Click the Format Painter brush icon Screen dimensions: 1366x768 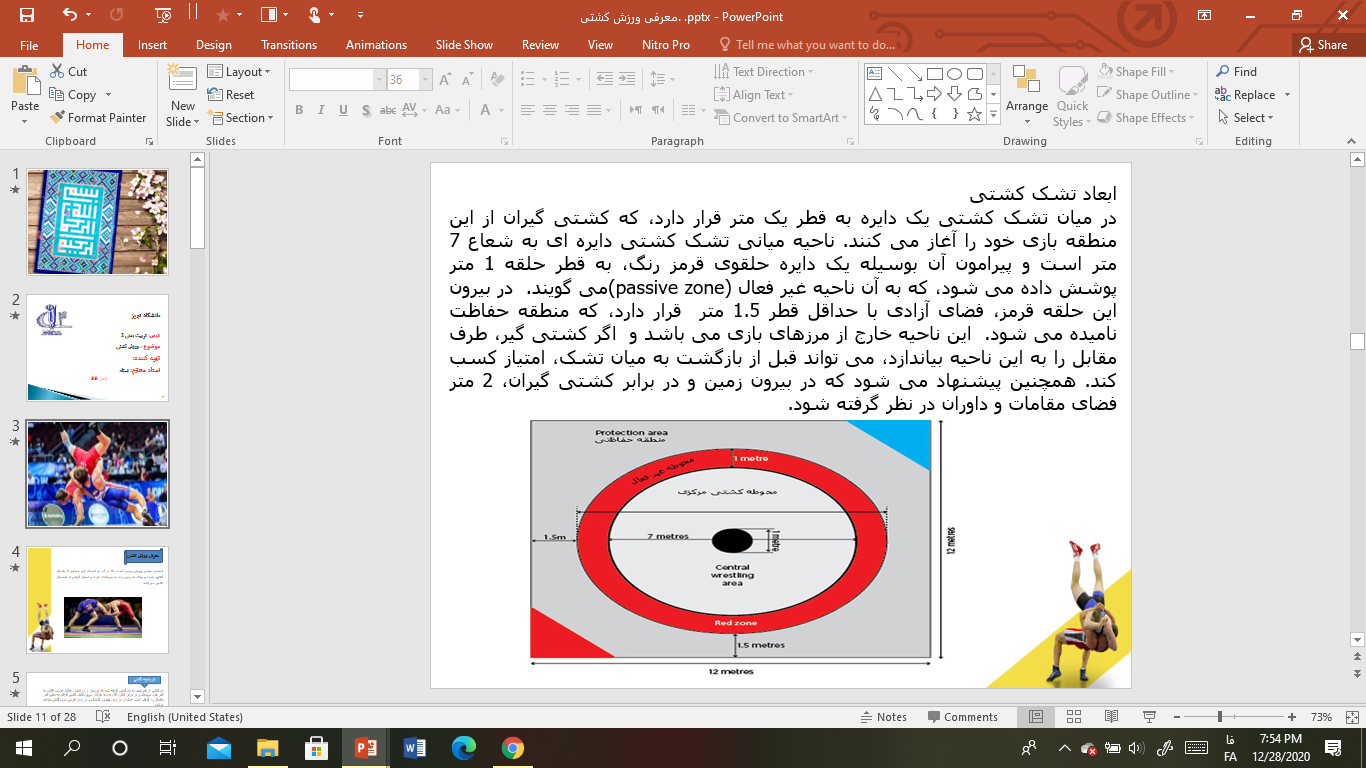click(x=59, y=118)
